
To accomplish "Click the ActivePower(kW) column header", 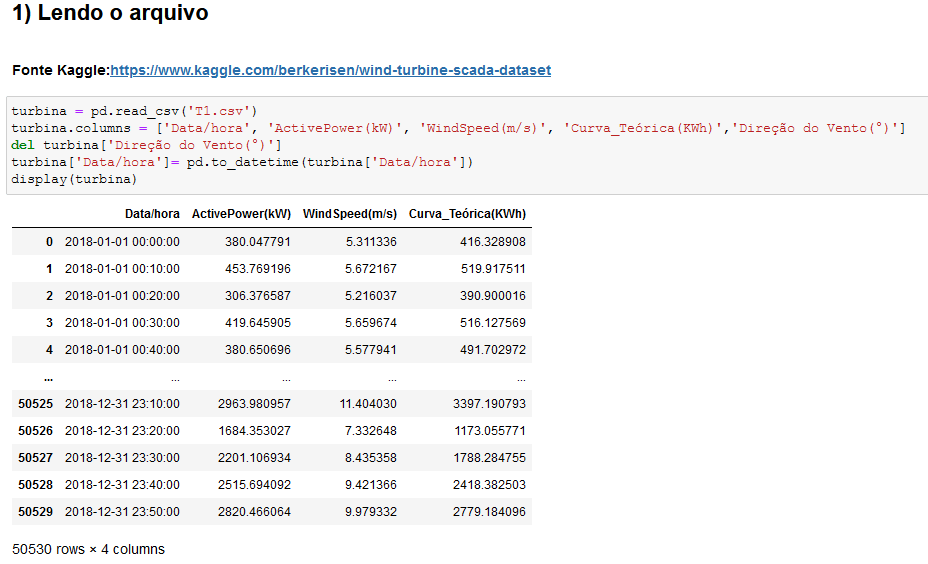I will (241, 214).
